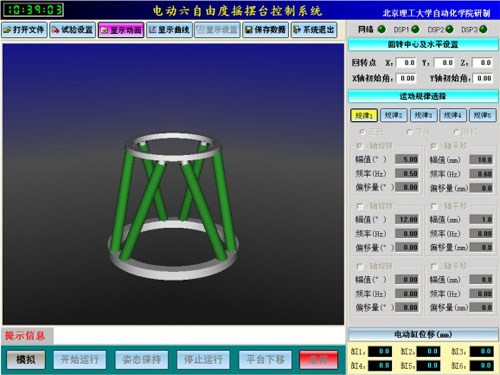Toggle the second axis rotation checkbox
The height and width of the screenshot is (375, 500).
pos(360,206)
